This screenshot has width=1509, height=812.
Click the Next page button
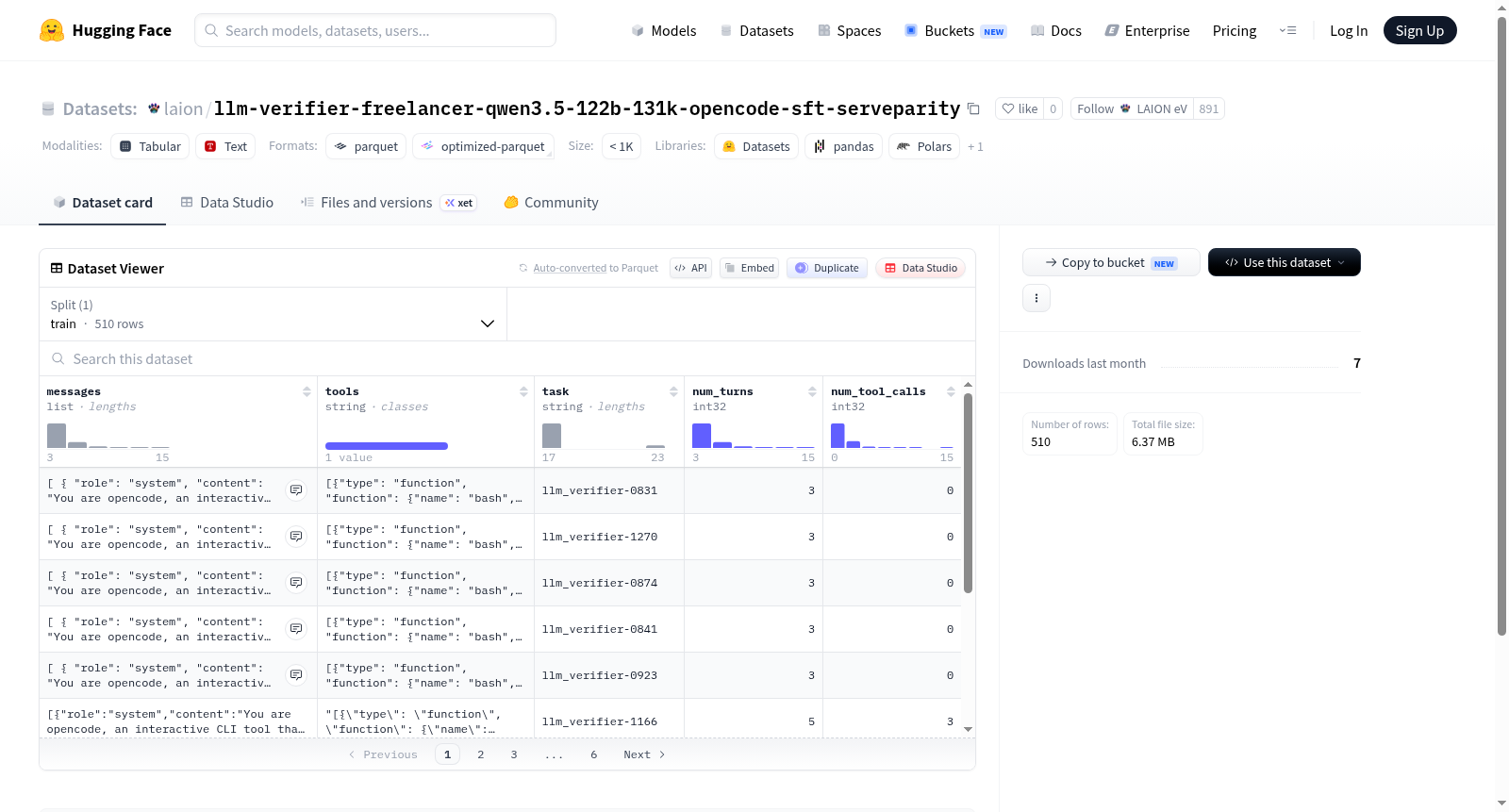644,754
